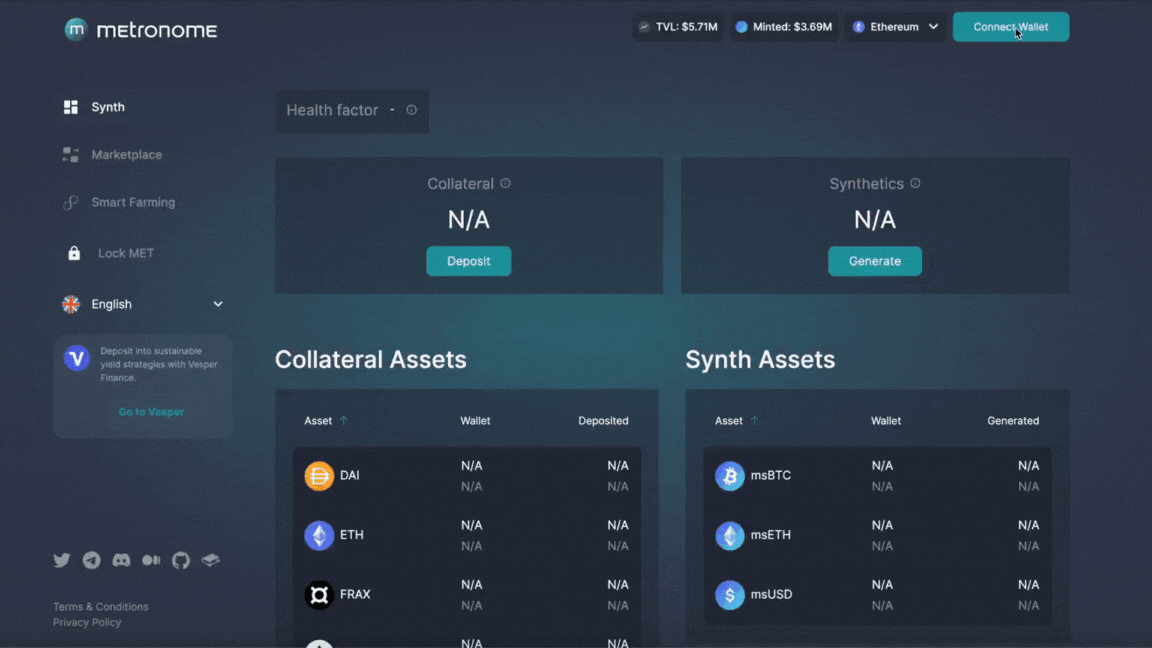Open the Twitter social icon
Viewport: 1152px width, 648px height.
[62, 561]
